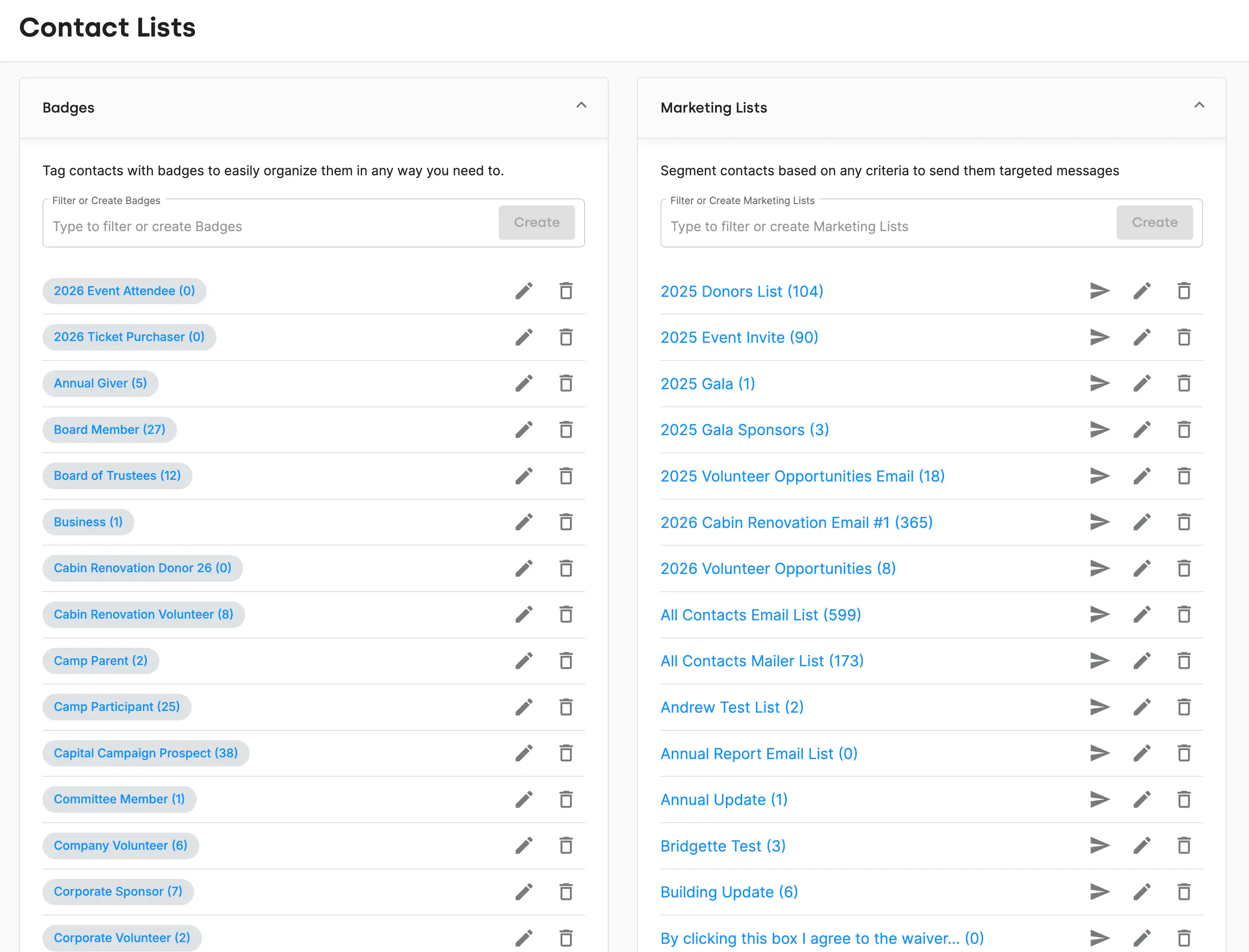Send to Annual Report Email List
This screenshot has height=952, width=1249.
(1100, 753)
